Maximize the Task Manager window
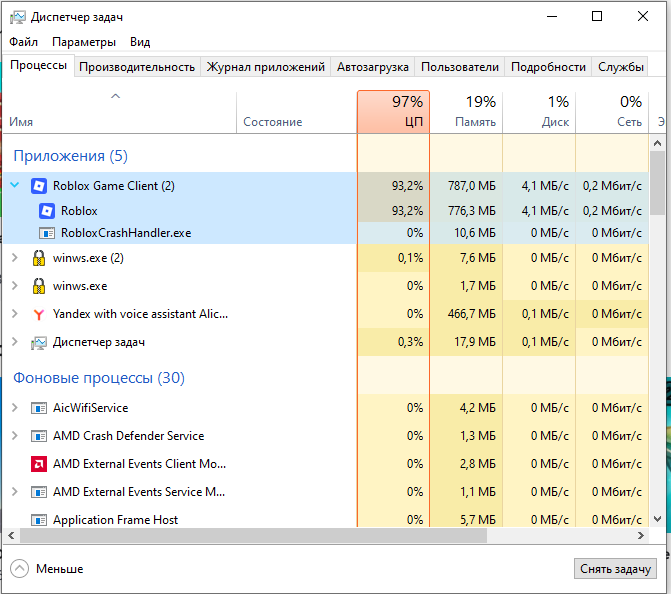This screenshot has width=671, height=594. tap(597, 17)
